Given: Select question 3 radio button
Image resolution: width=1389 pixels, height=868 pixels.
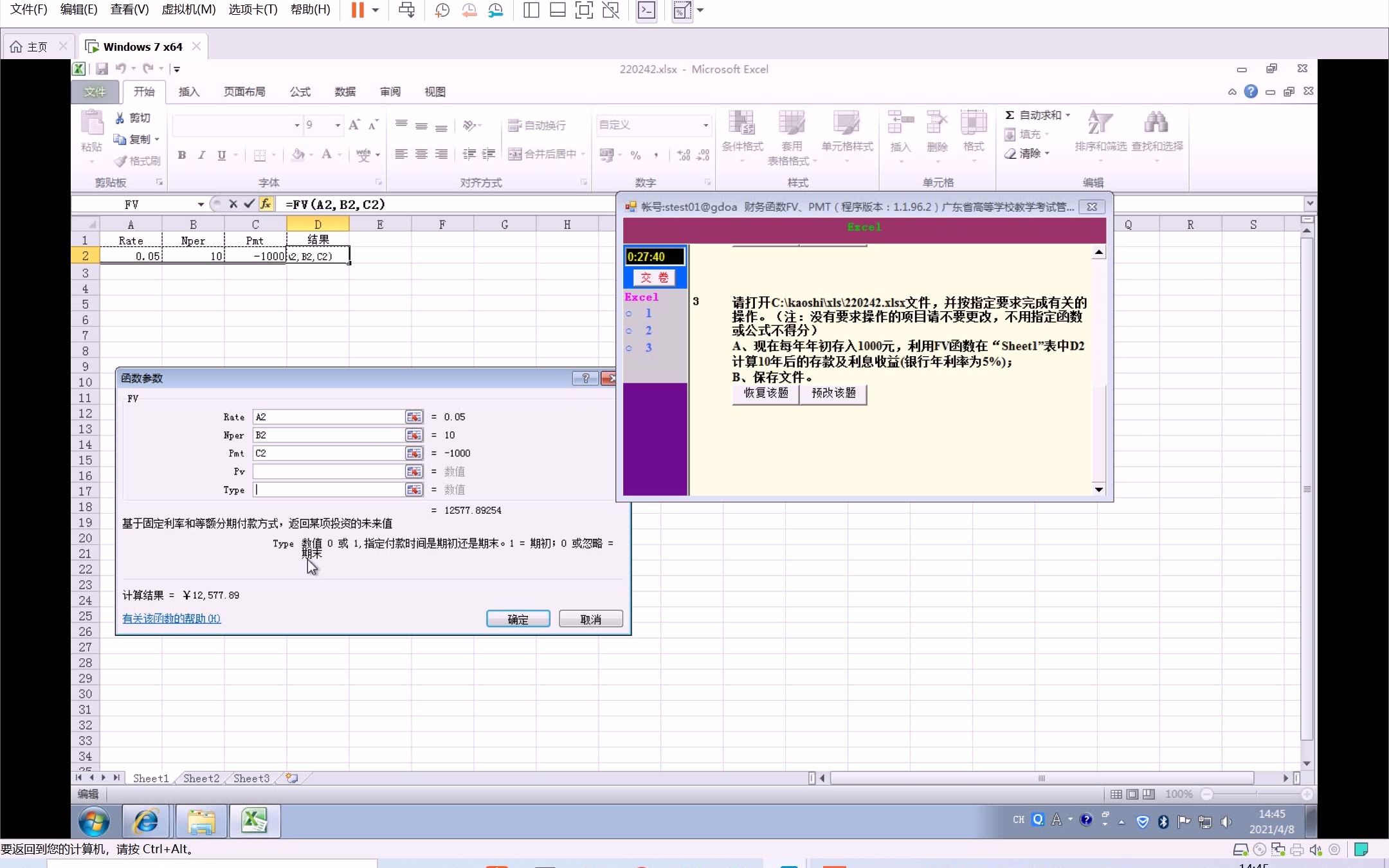Looking at the screenshot, I should pos(629,348).
